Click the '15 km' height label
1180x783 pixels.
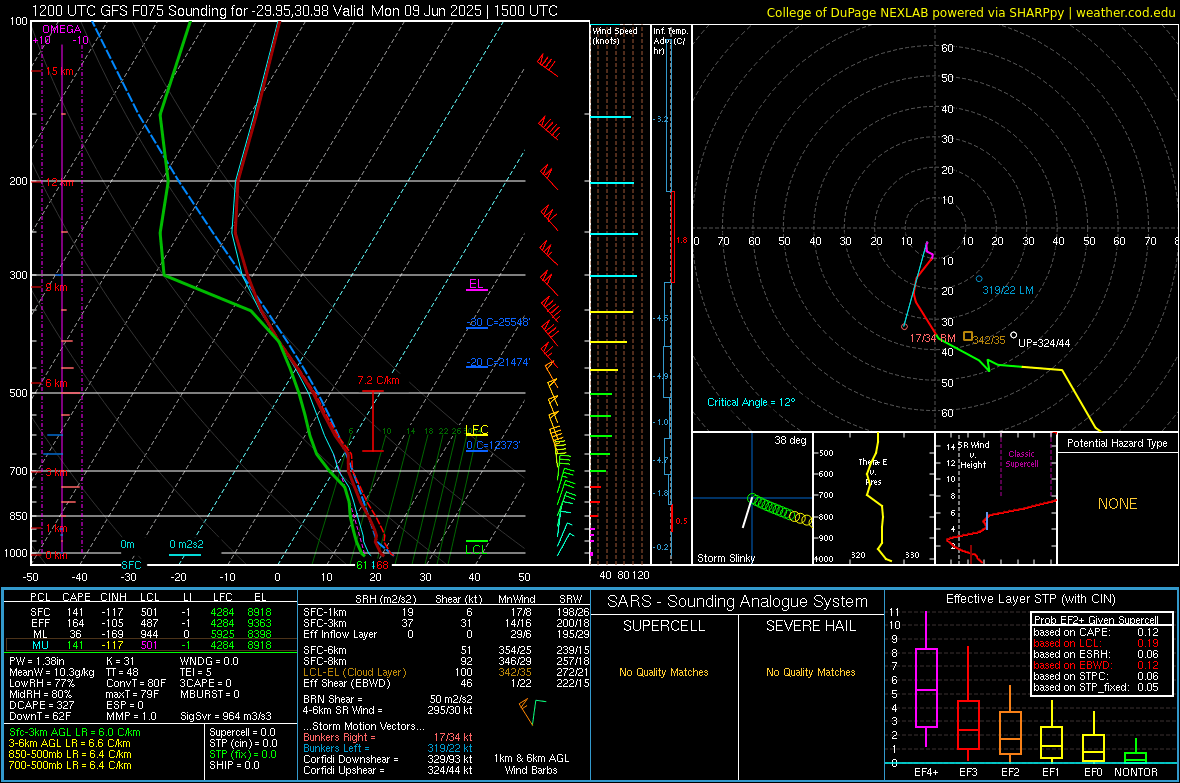pyautogui.click(x=59, y=72)
